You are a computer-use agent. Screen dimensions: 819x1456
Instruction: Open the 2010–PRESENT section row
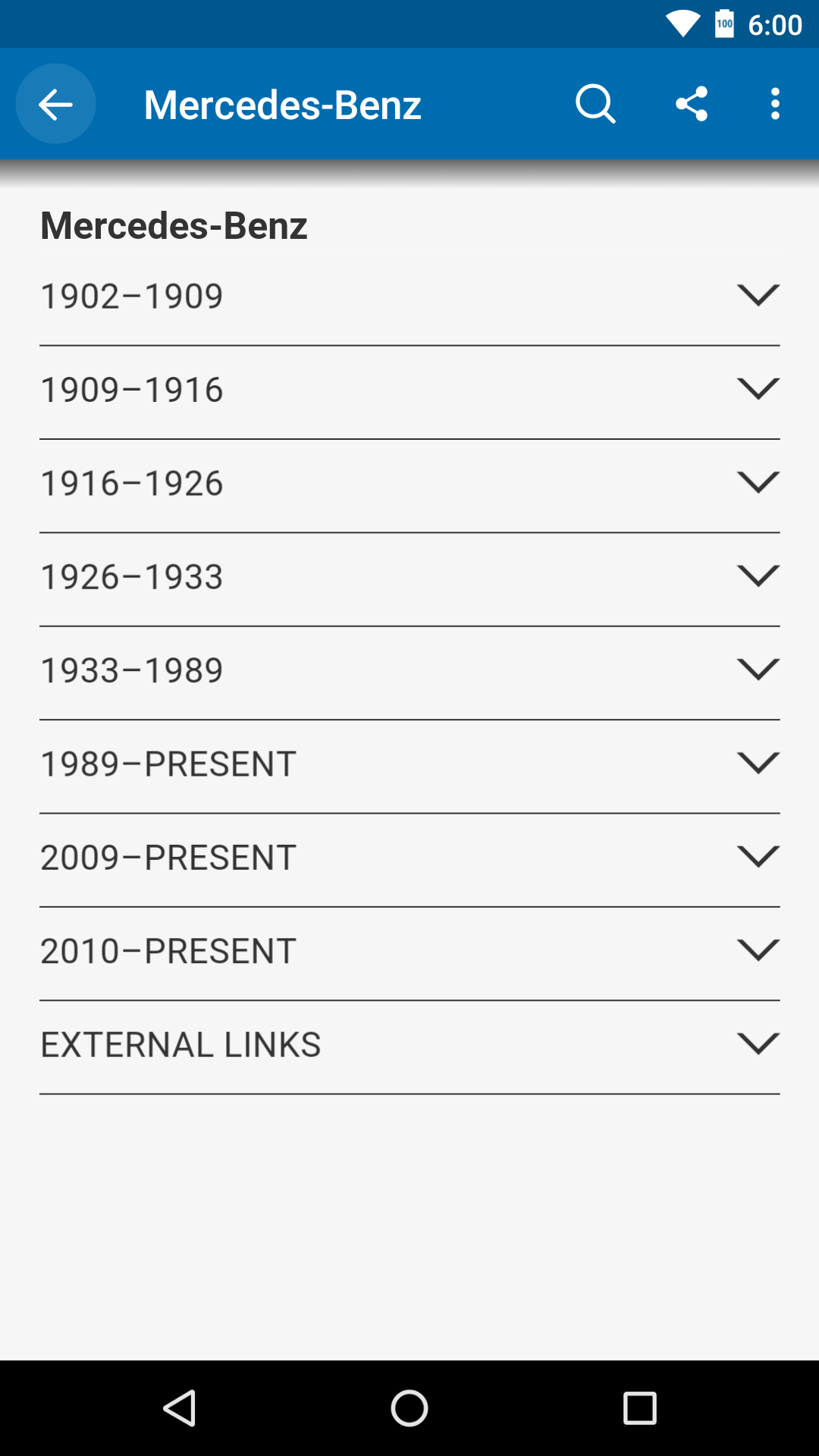(x=409, y=953)
